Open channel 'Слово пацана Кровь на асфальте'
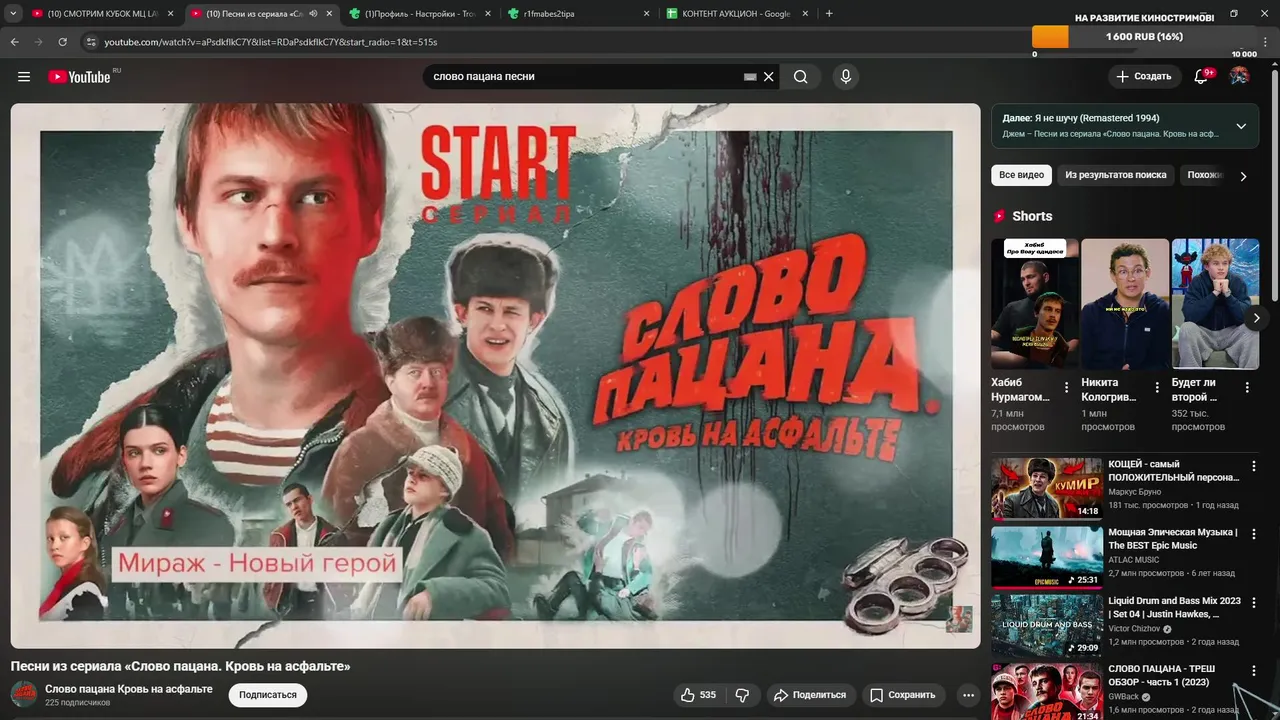1280x720 pixels. coord(129,689)
